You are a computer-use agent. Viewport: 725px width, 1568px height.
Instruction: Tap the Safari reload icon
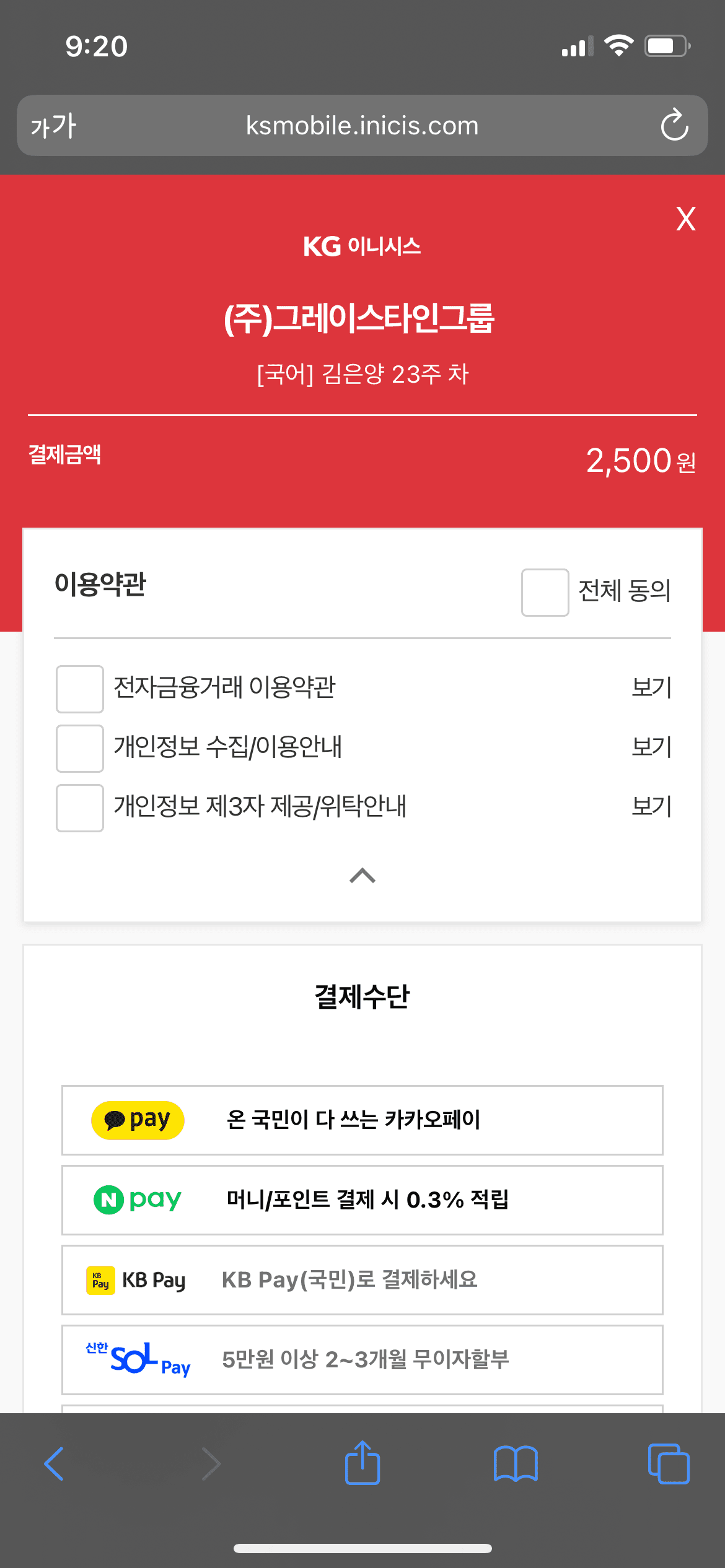click(x=674, y=125)
